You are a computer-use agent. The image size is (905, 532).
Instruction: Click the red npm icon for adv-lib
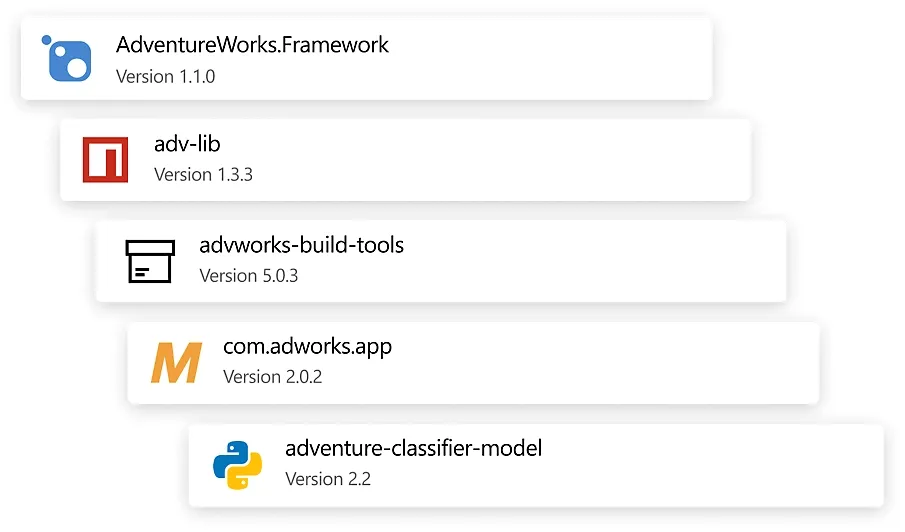point(105,160)
